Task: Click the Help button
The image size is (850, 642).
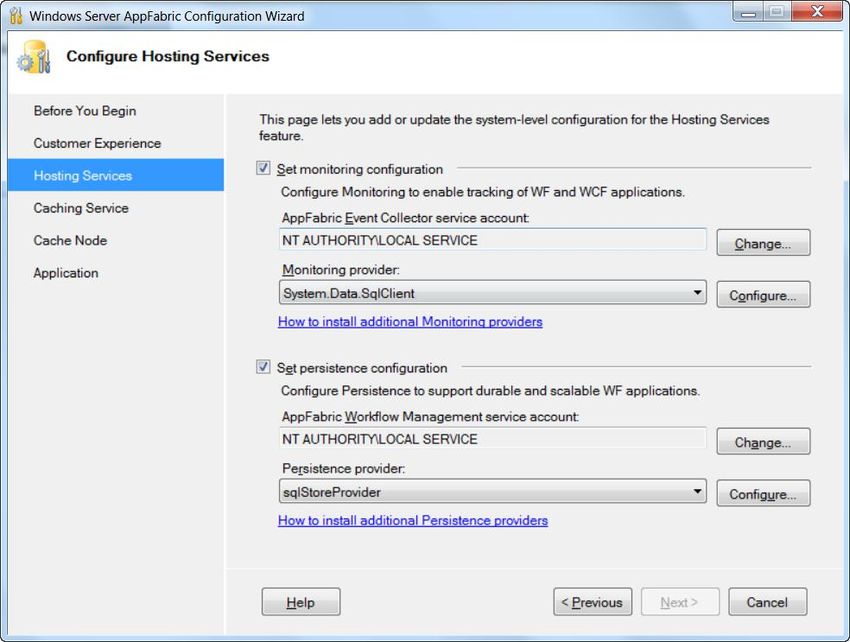Action: (301, 602)
